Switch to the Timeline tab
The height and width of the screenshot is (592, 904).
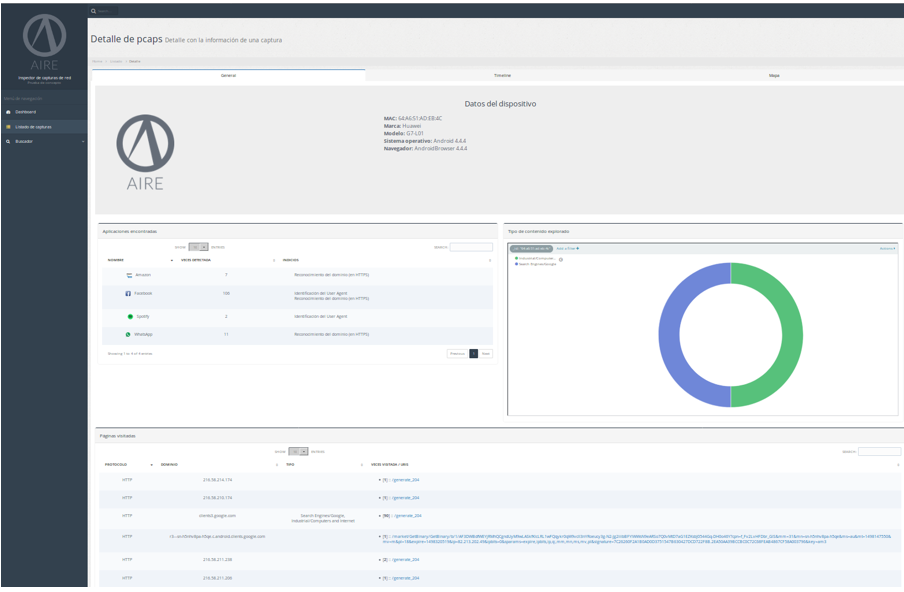point(502,75)
